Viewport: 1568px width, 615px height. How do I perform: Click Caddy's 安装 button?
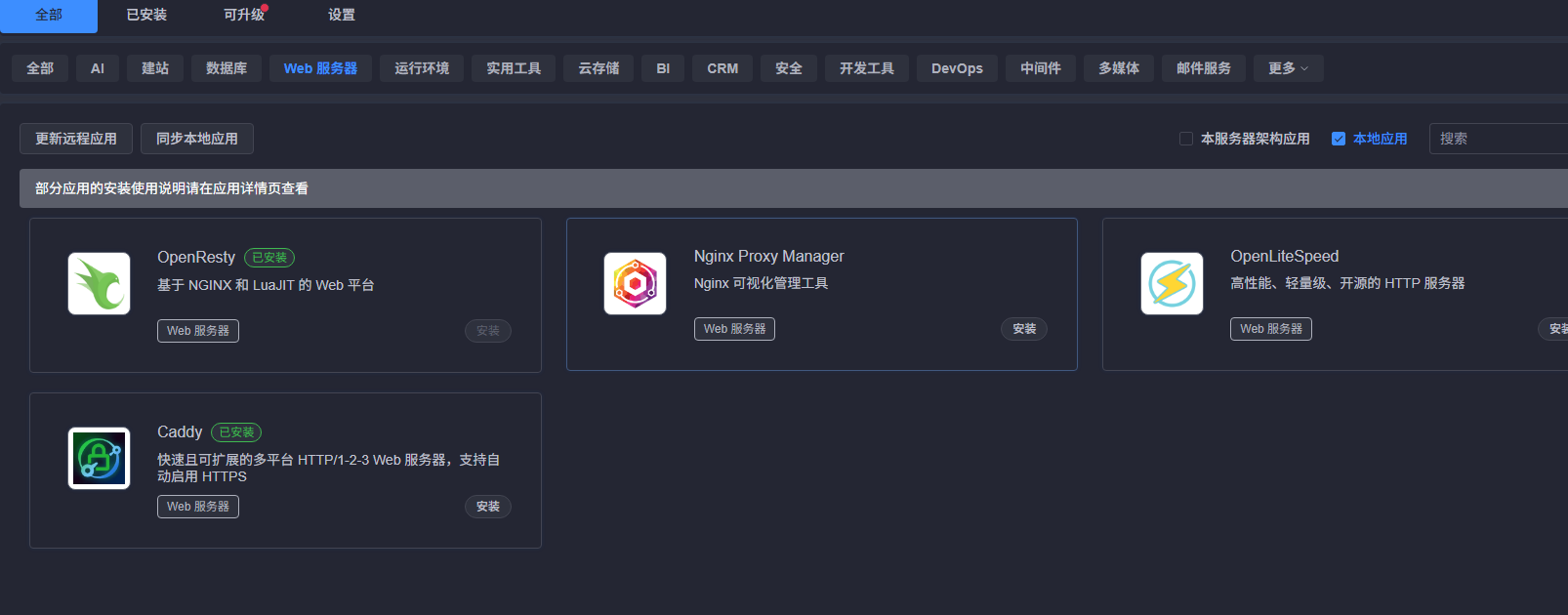488,507
